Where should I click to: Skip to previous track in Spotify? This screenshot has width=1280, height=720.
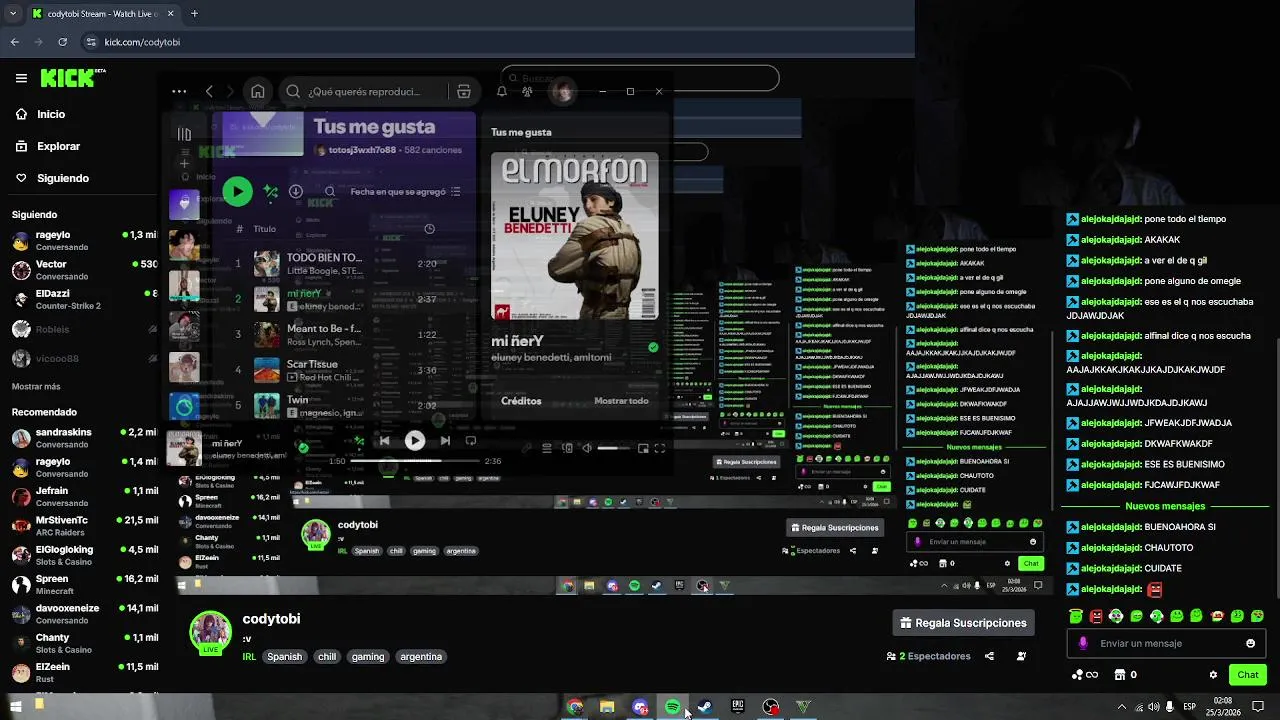[x=384, y=440]
